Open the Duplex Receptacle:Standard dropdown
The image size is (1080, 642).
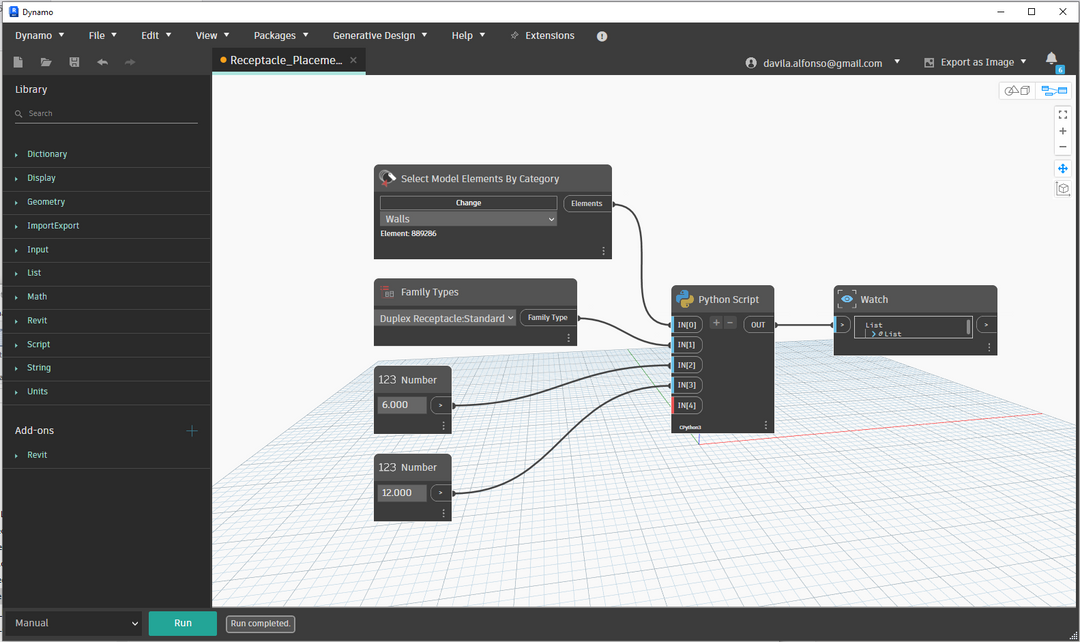point(446,318)
